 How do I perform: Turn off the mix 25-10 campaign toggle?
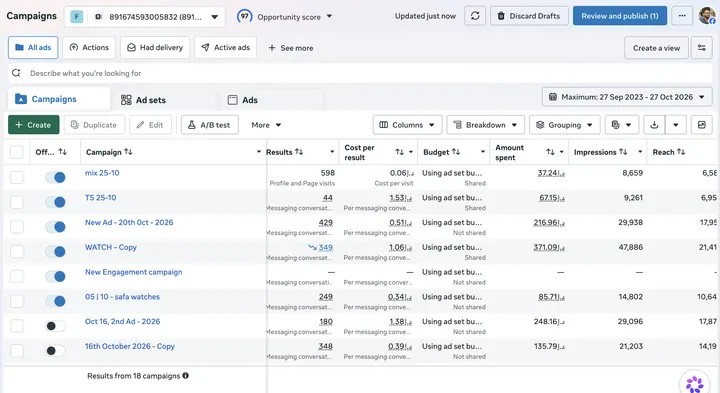(x=55, y=177)
